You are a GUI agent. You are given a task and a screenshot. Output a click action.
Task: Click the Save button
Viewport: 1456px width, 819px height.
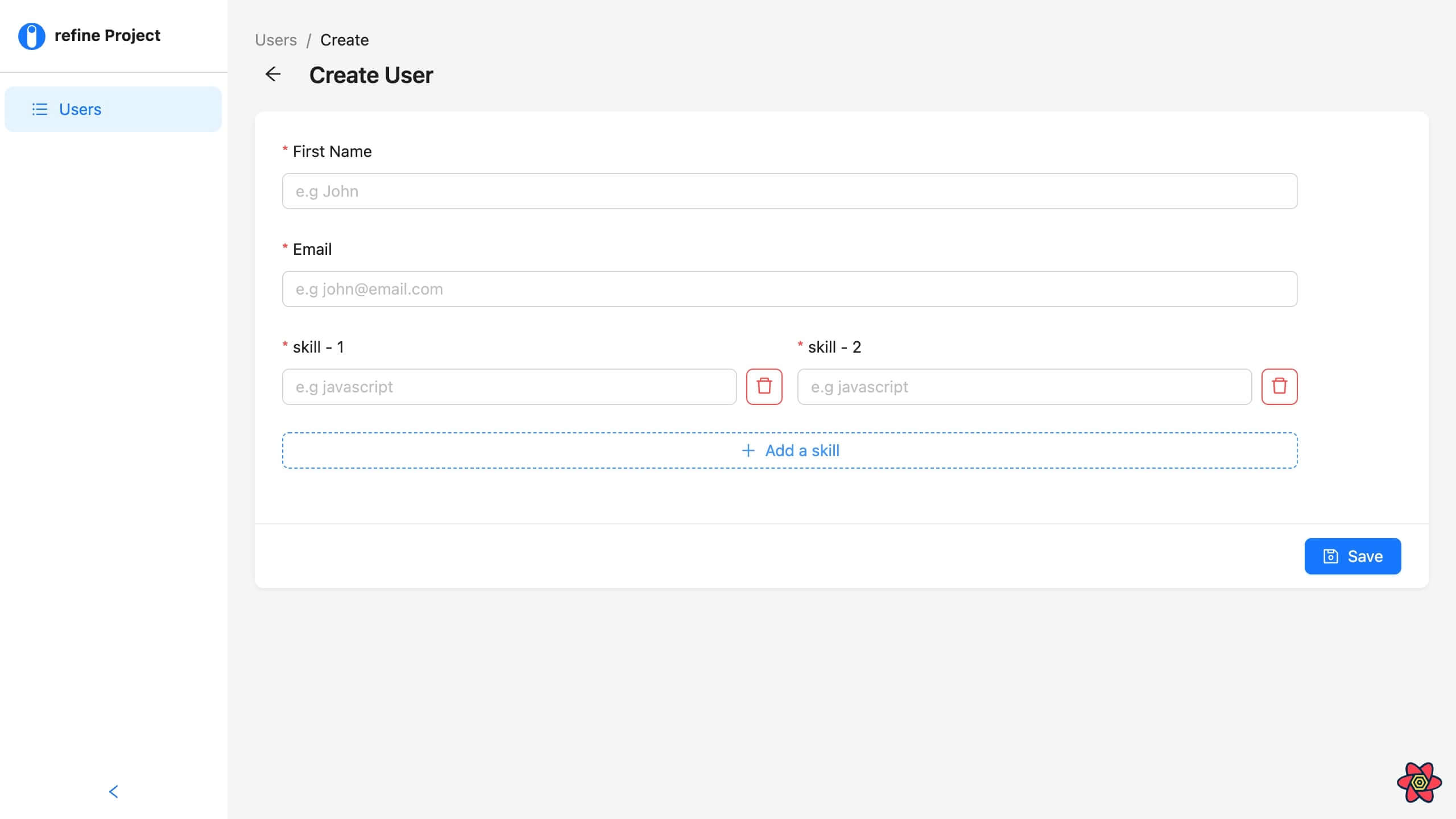coord(1352,556)
